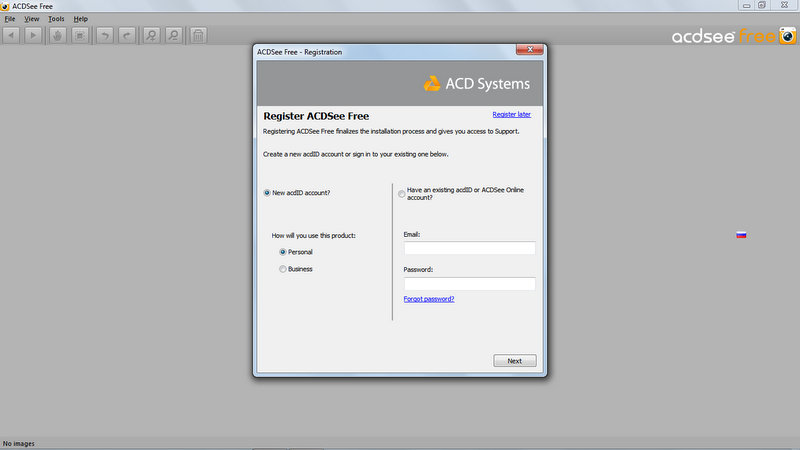Screen dimensions: 800x450
Task: Open the File menu
Action: point(10,19)
